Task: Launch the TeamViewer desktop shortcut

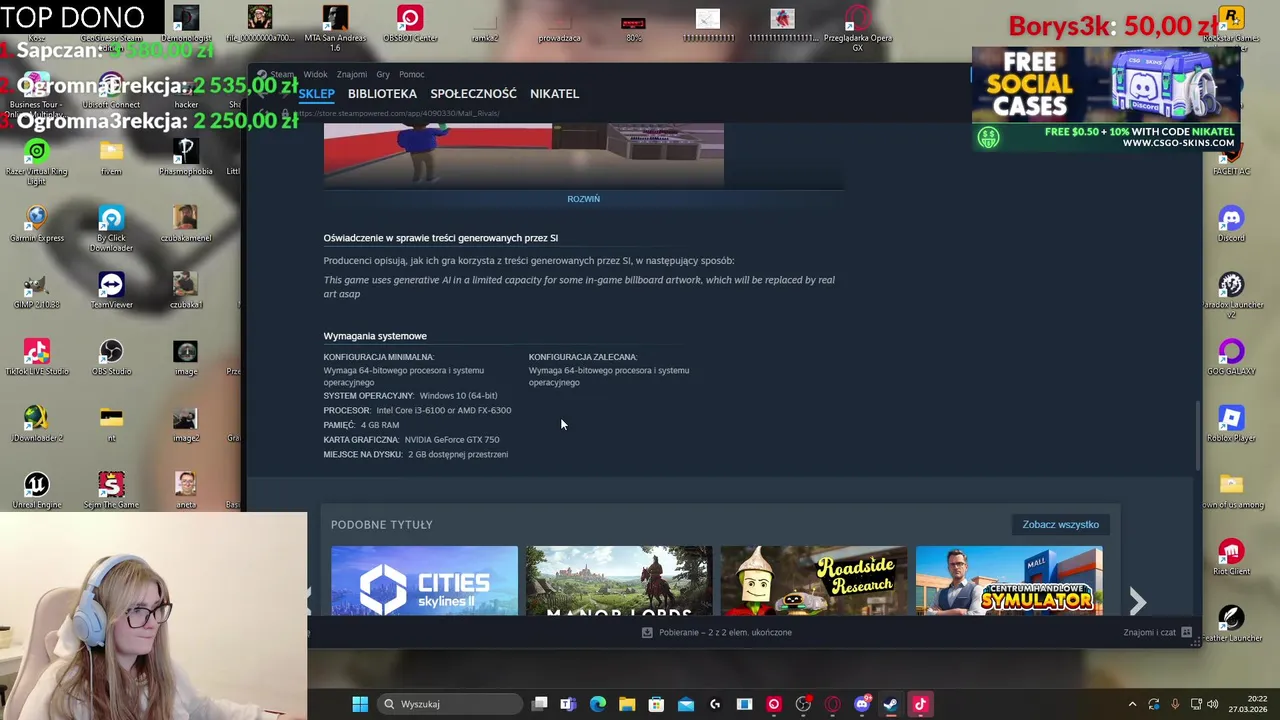Action: 111,291
